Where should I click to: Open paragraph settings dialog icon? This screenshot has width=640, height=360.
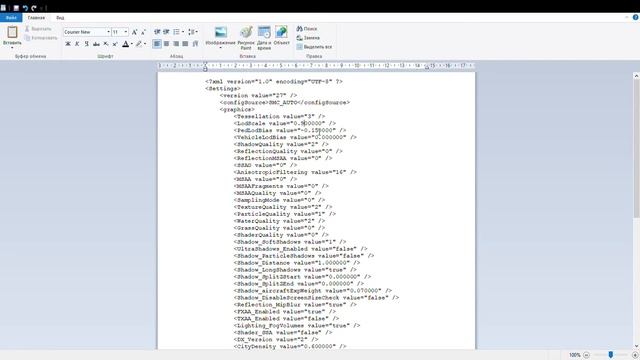click(x=196, y=44)
